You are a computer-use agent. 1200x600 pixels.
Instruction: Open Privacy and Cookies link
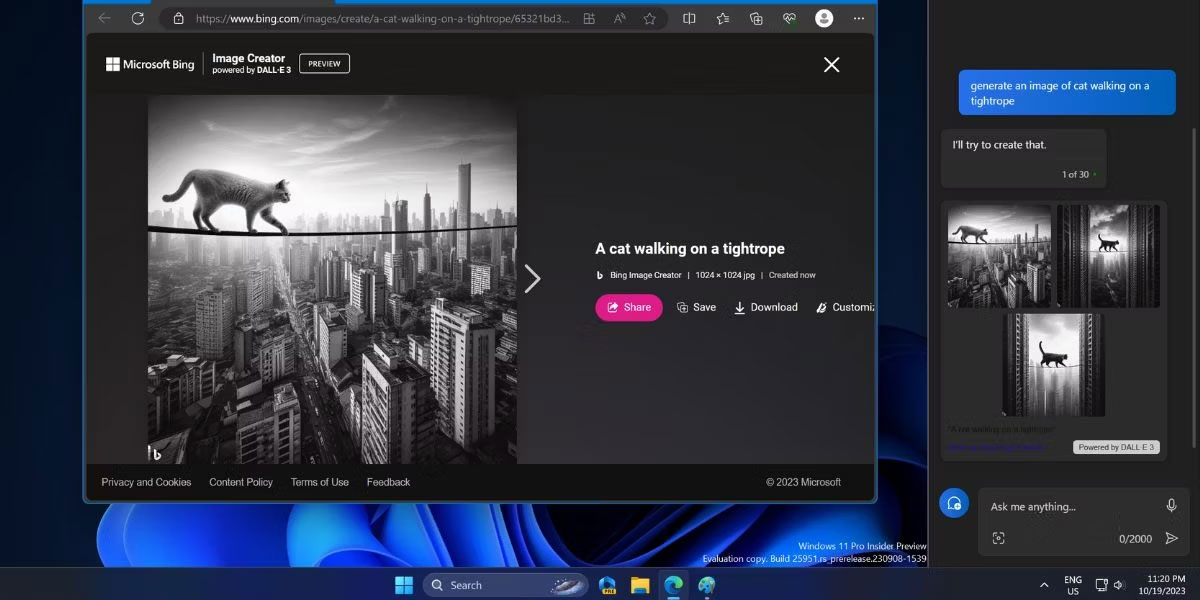tap(146, 482)
